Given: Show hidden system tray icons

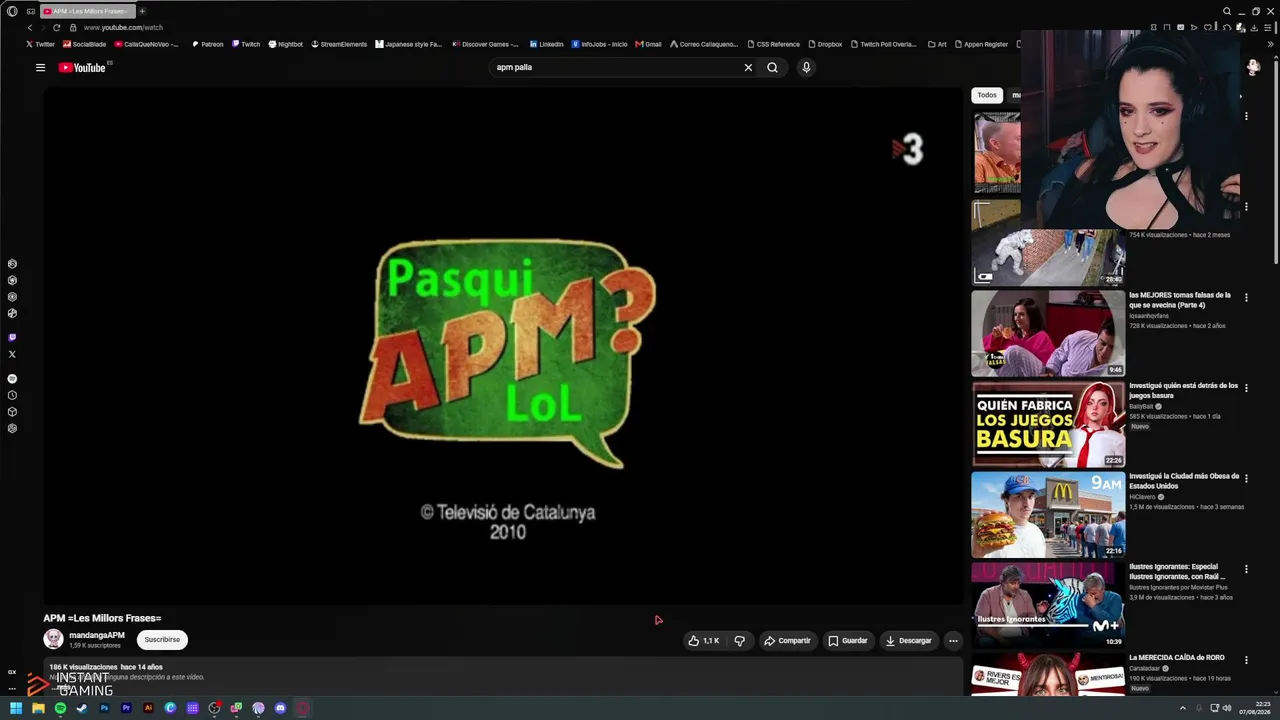Looking at the screenshot, I should [x=1182, y=708].
